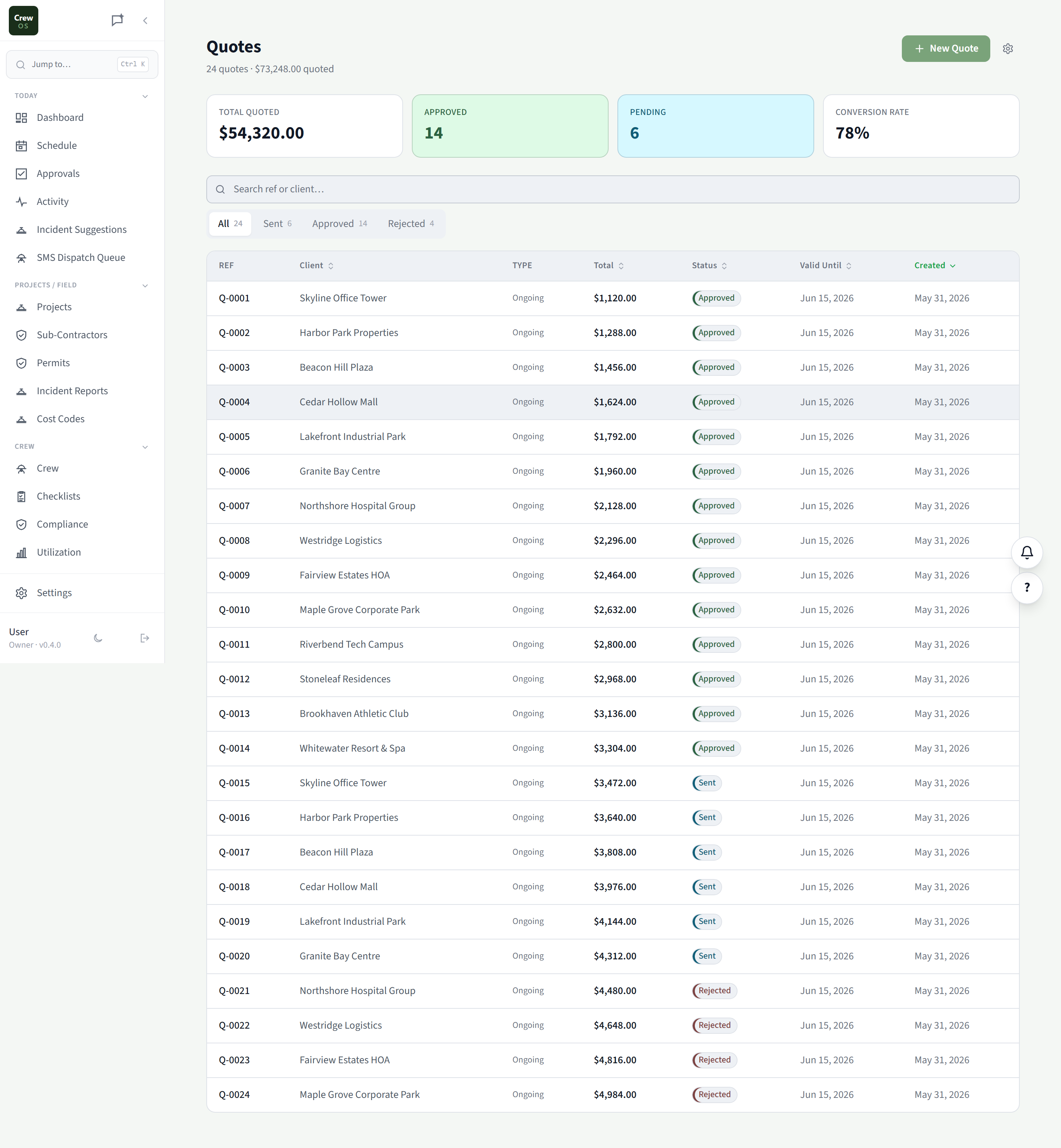Click the Conversion Rate summary card
The width and height of the screenshot is (1061, 1148).
921,126
